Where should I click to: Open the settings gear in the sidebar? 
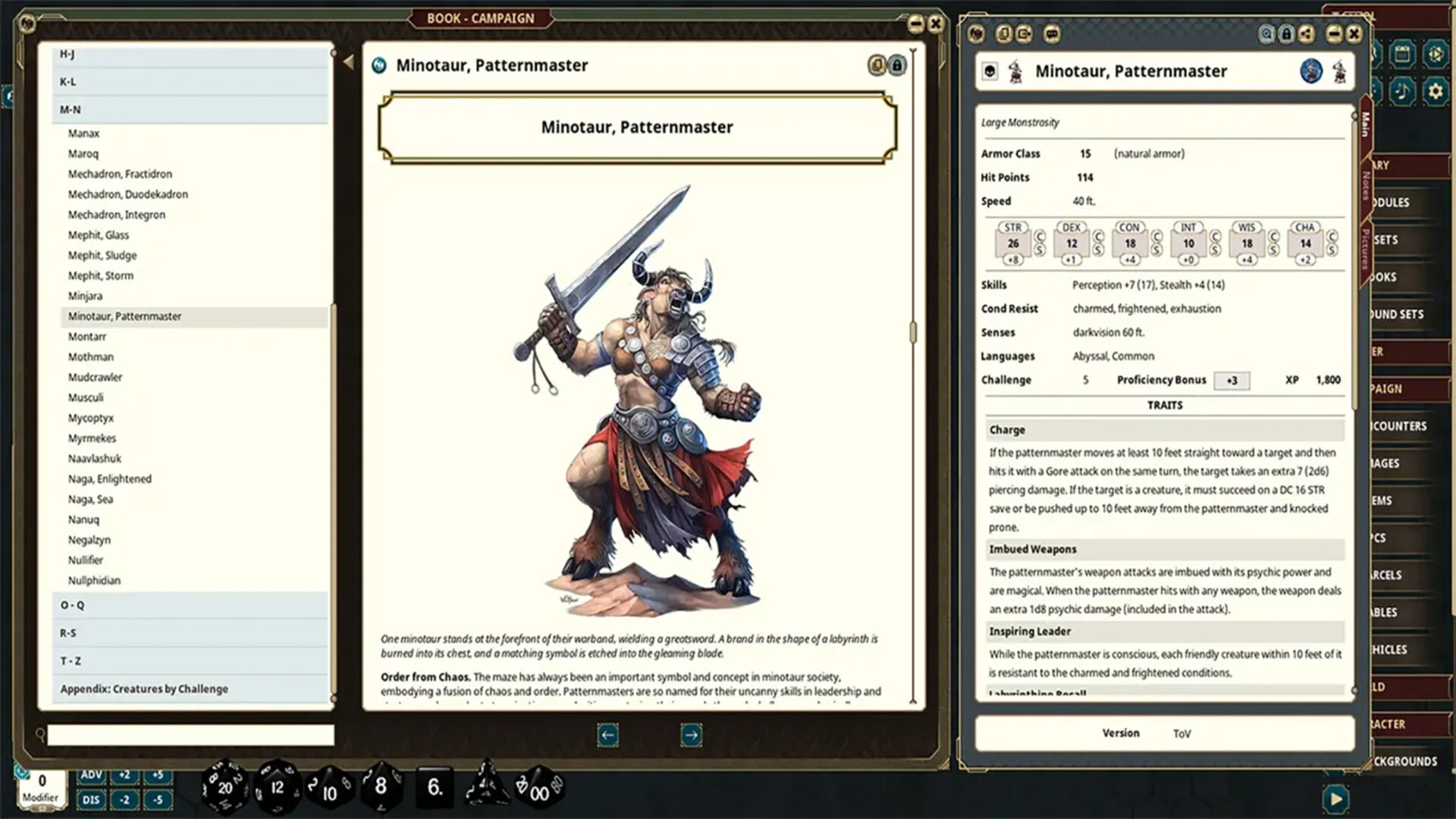click(1436, 90)
